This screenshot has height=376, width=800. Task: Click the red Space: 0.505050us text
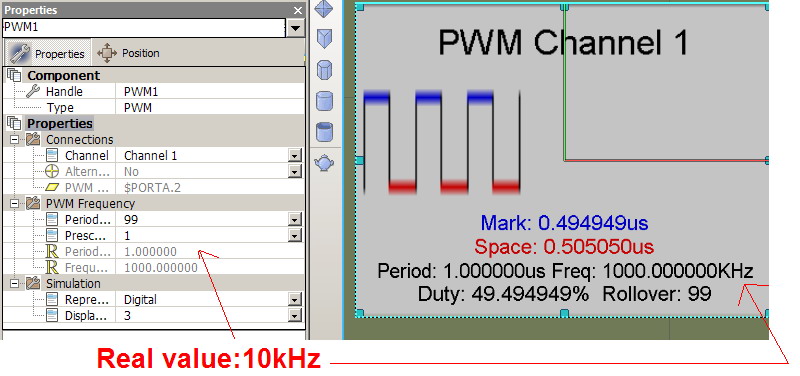(564, 247)
